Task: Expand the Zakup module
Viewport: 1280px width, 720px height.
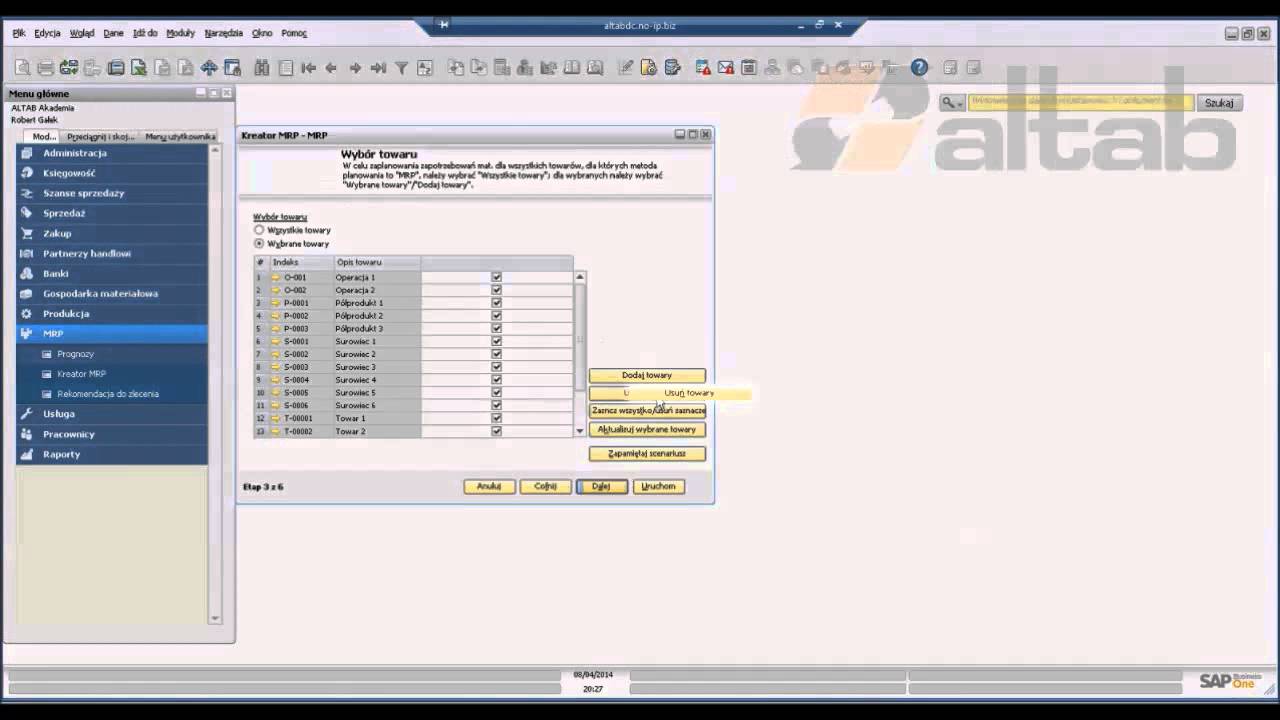Action: [112, 233]
